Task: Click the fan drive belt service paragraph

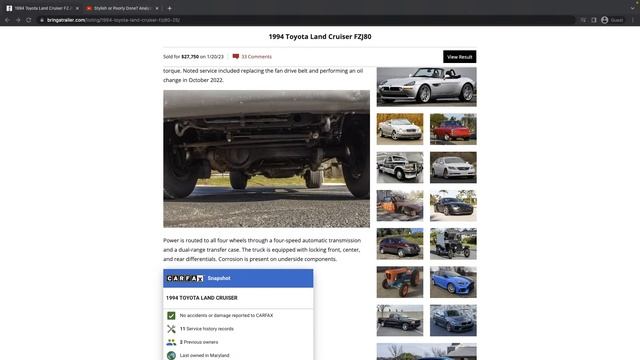Action: pos(263,75)
